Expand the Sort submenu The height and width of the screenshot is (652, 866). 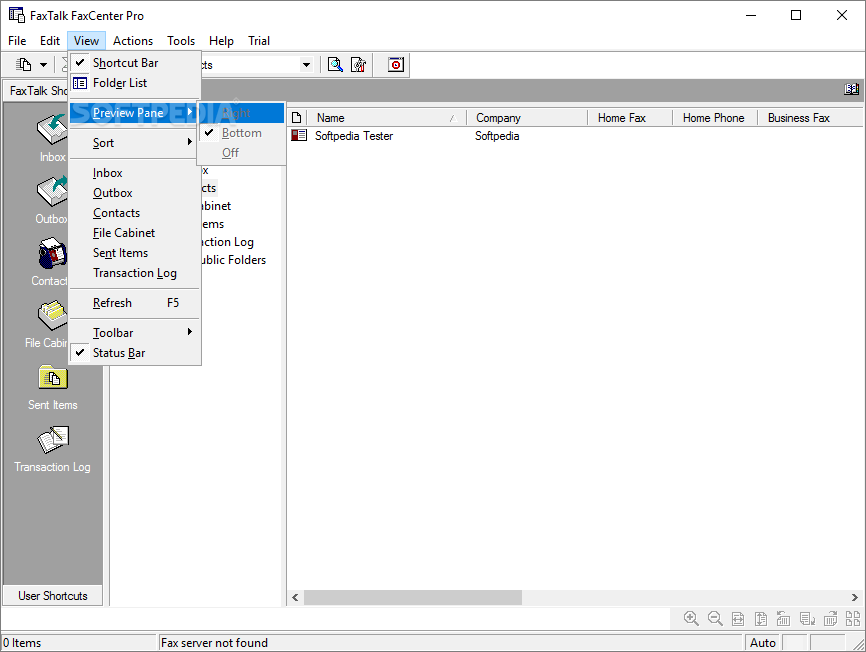coord(135,143)
